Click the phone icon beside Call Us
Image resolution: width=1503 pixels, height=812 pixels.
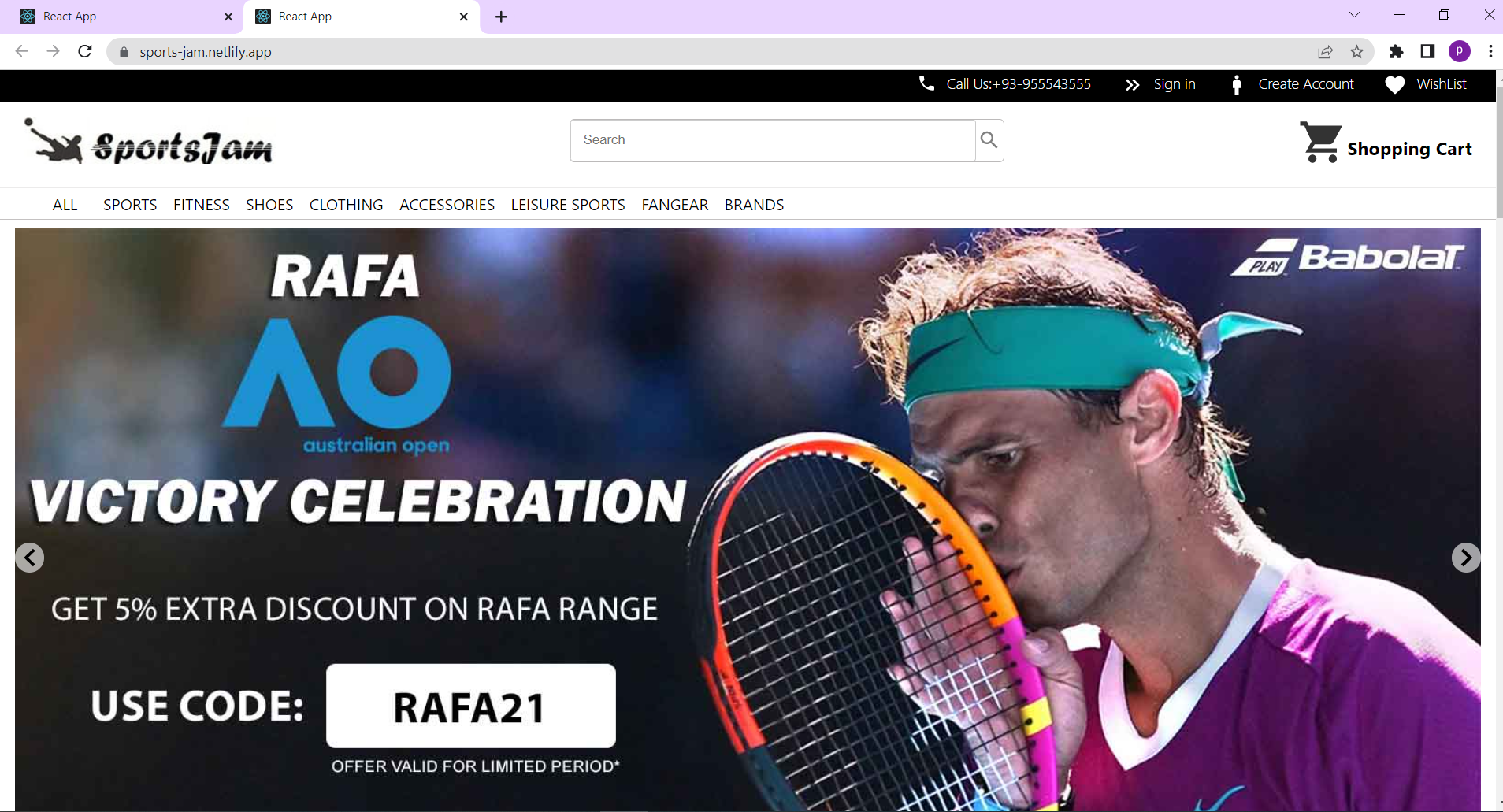(x=927, y=83)
